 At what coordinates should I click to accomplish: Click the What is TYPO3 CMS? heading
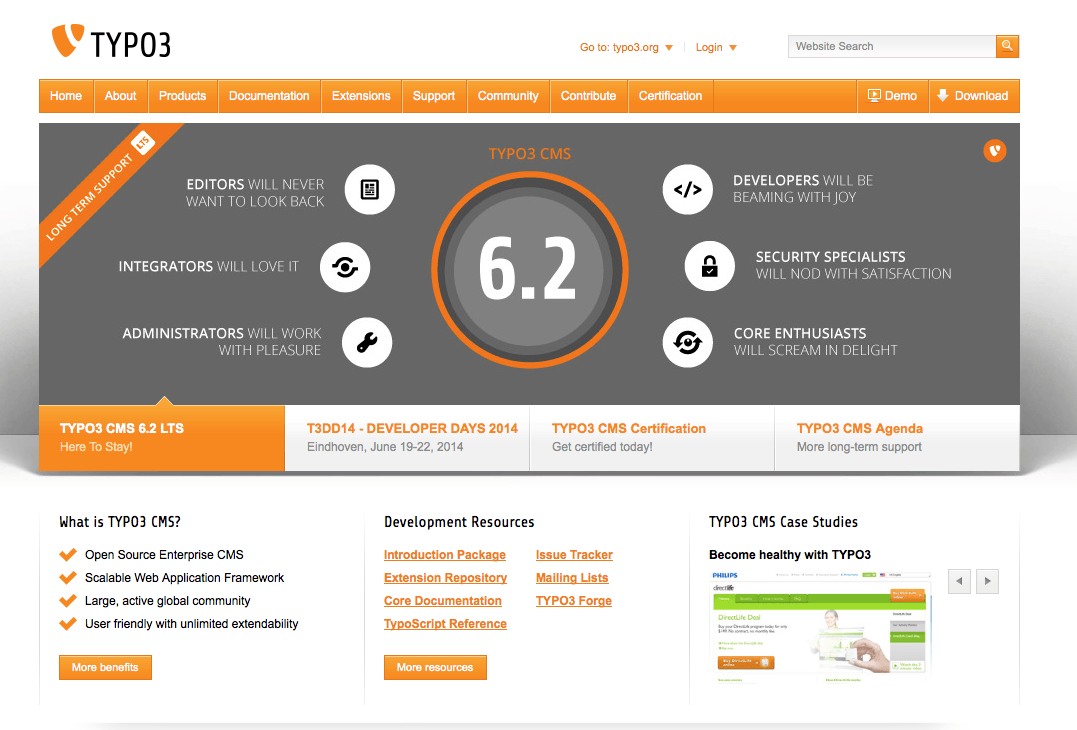[x=120, y=522]
